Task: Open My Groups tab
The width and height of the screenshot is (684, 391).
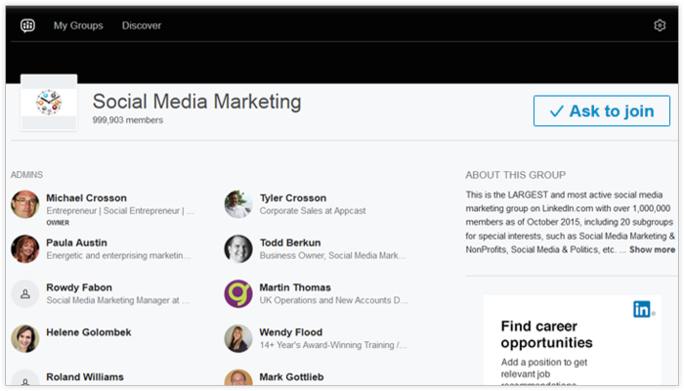Action: point(79,25)
